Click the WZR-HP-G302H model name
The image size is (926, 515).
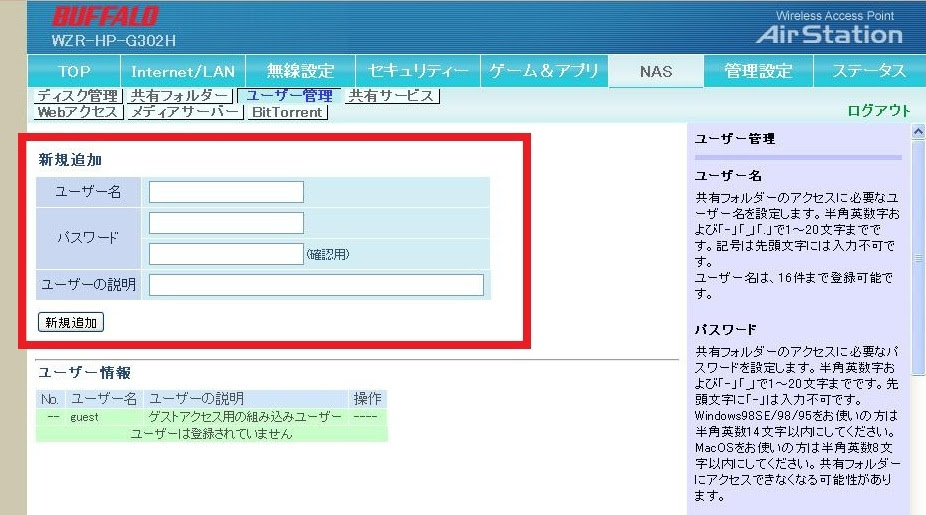tap(113, 41)
